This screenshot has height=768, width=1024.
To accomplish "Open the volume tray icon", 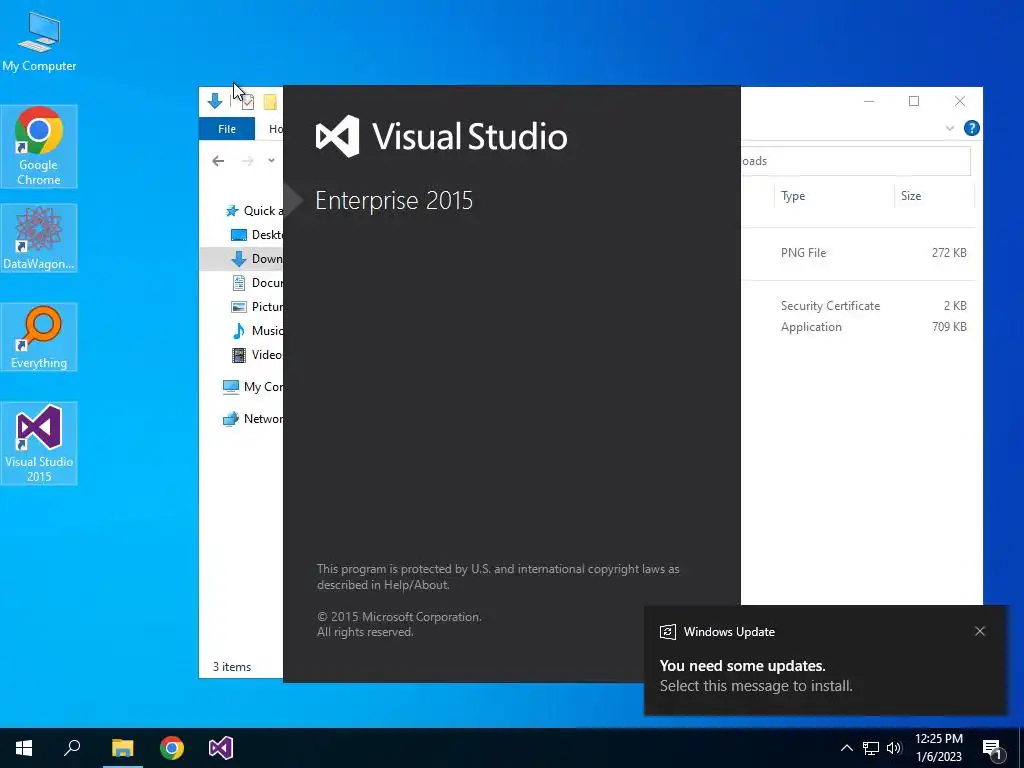I will (x=894, y=748).
